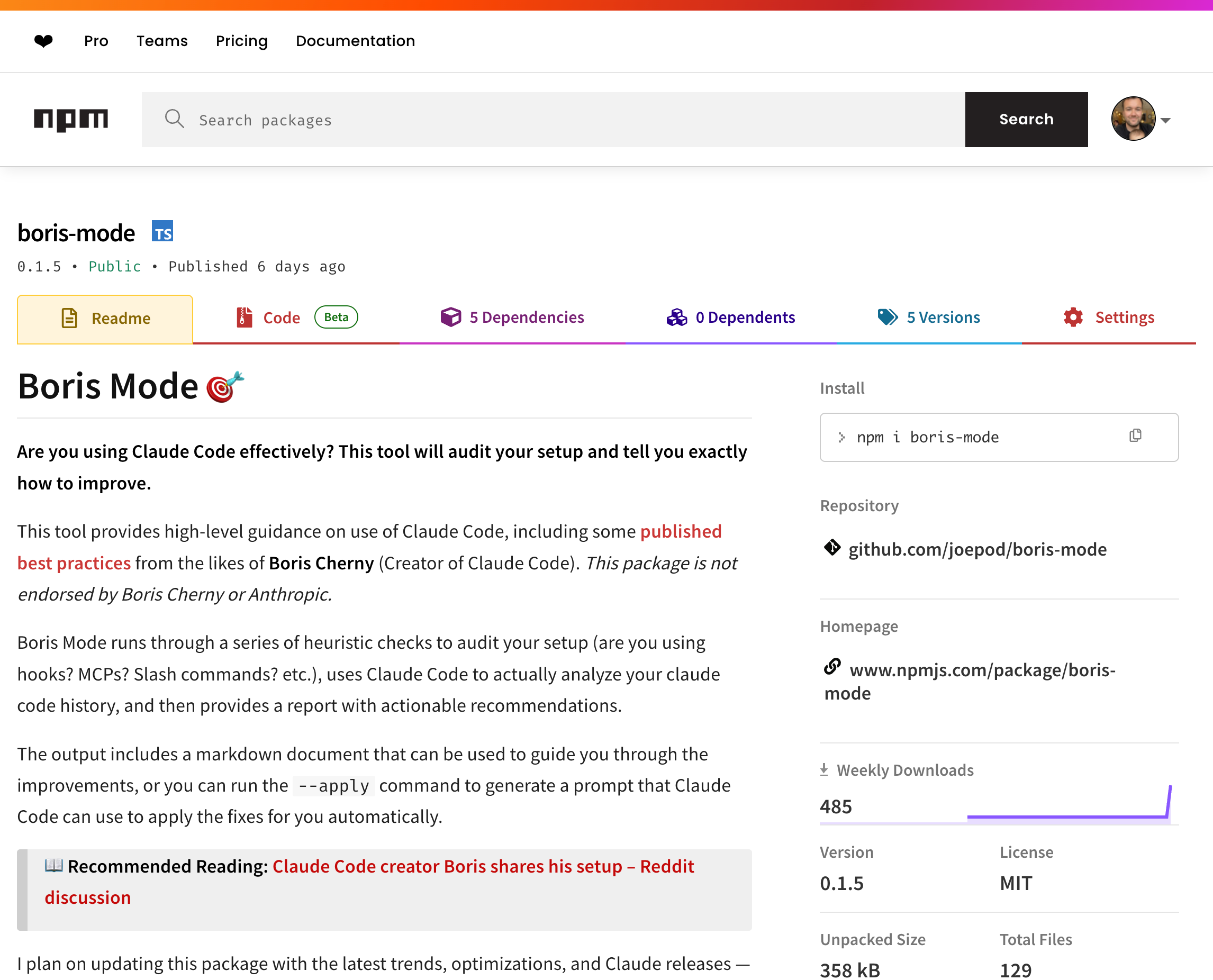Focus the Search packages input field
Screen dimensions: 1213x980
pyautogui.click(x=565, y=120)
